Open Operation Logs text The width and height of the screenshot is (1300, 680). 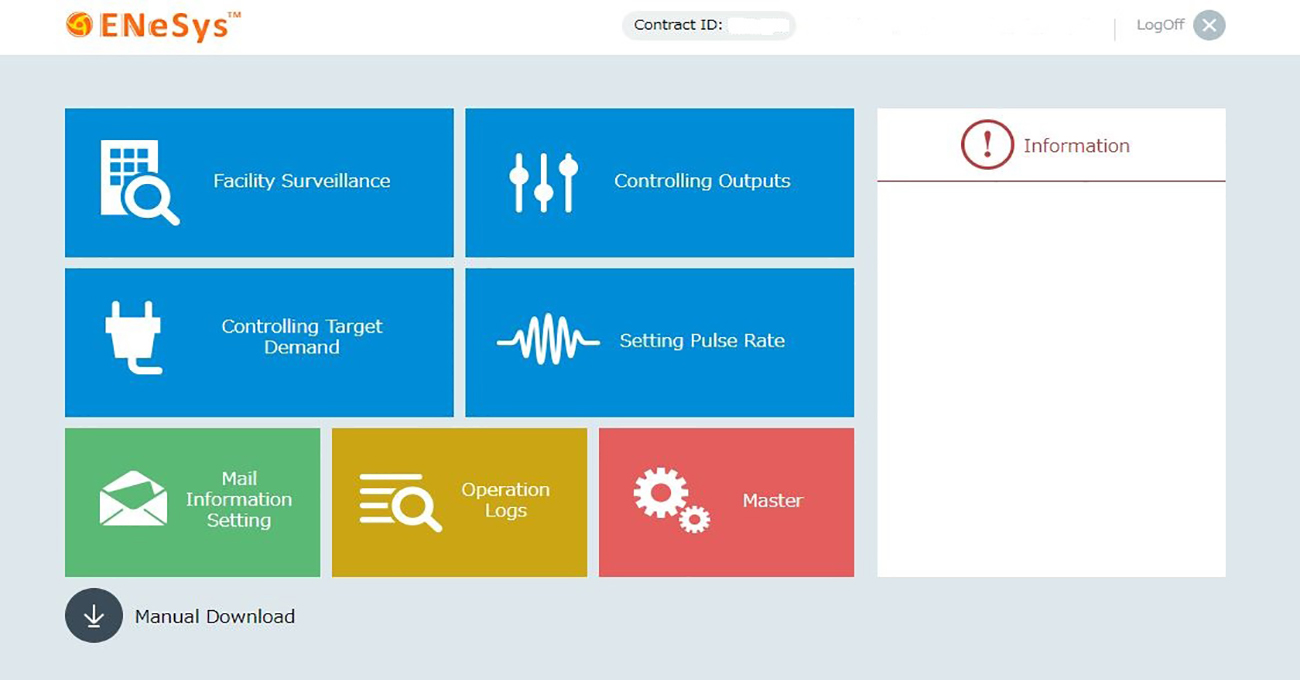[506, 500]
